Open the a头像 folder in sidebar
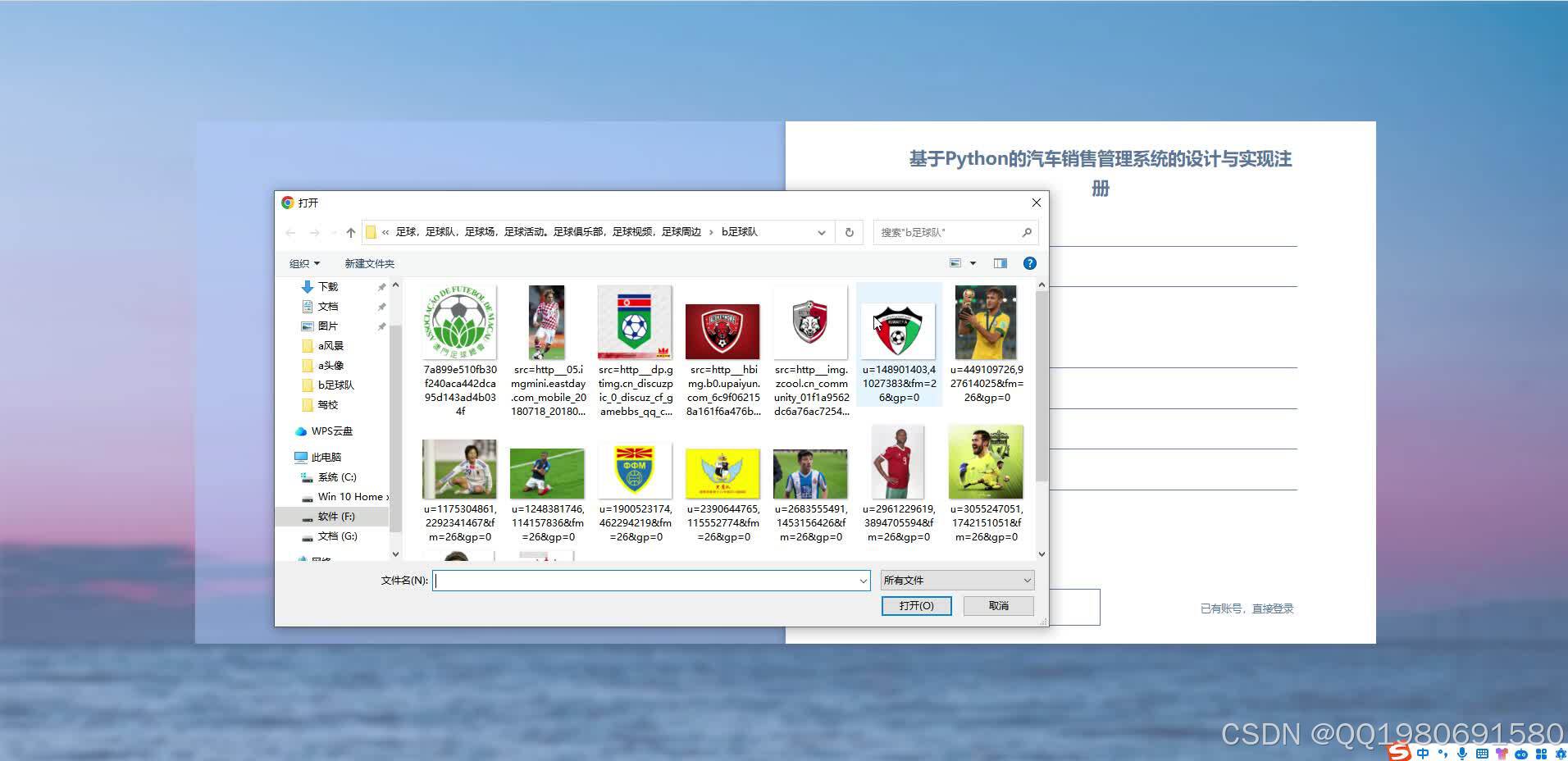The height and width of the screenshot is (761, 1568). click(x=330, y=366)
